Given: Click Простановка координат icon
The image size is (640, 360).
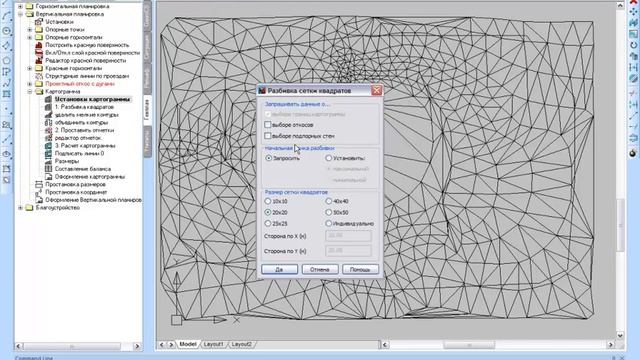Looking at the screenshot, I should click(39, 192).
